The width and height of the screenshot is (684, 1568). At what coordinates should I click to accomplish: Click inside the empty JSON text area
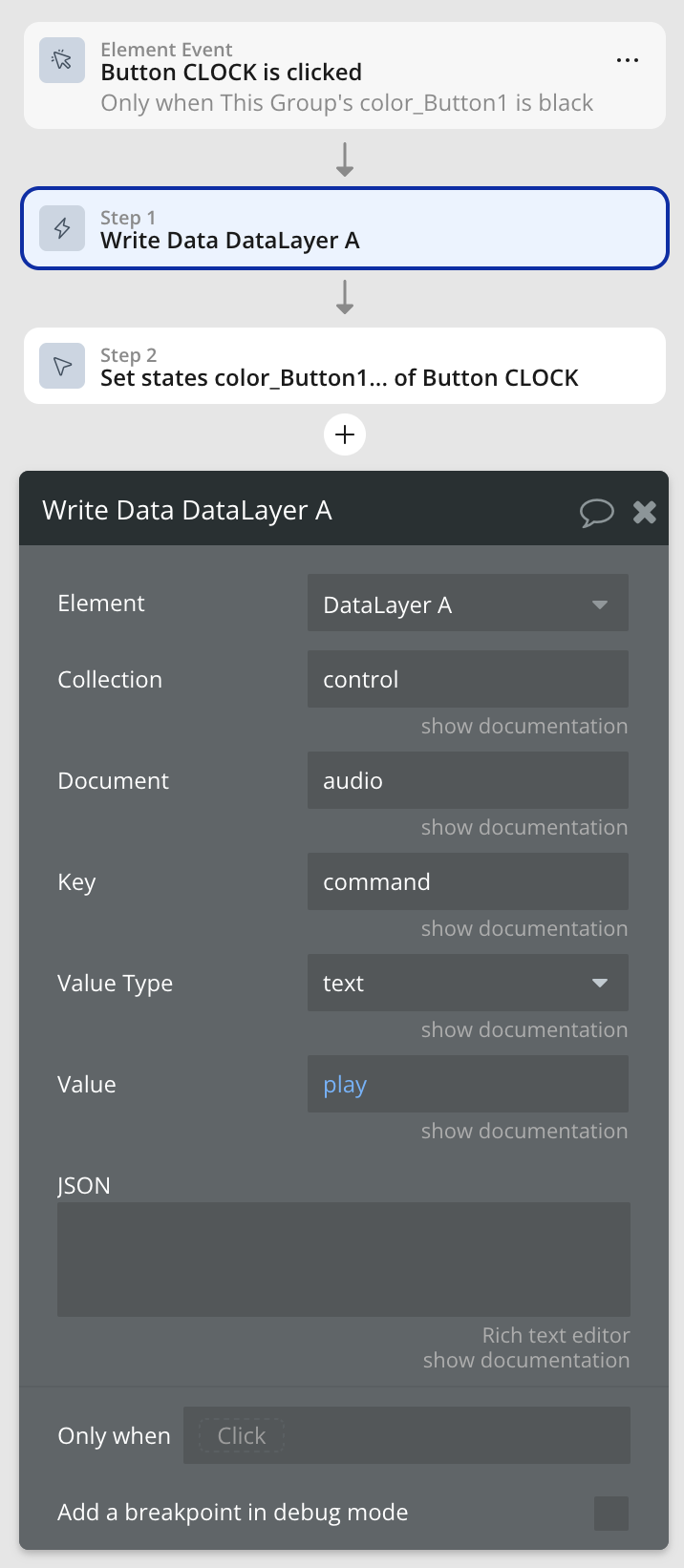click(x=343, y=1259)
